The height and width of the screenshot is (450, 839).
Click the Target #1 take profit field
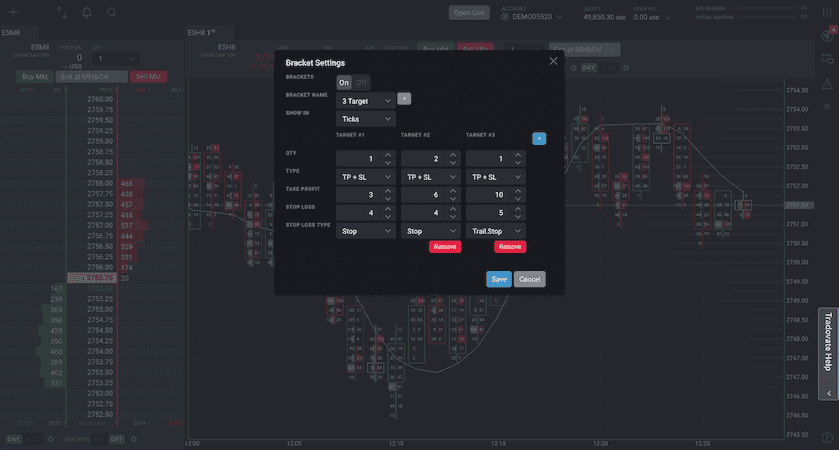pyautogui.click(x=359, y=194)
